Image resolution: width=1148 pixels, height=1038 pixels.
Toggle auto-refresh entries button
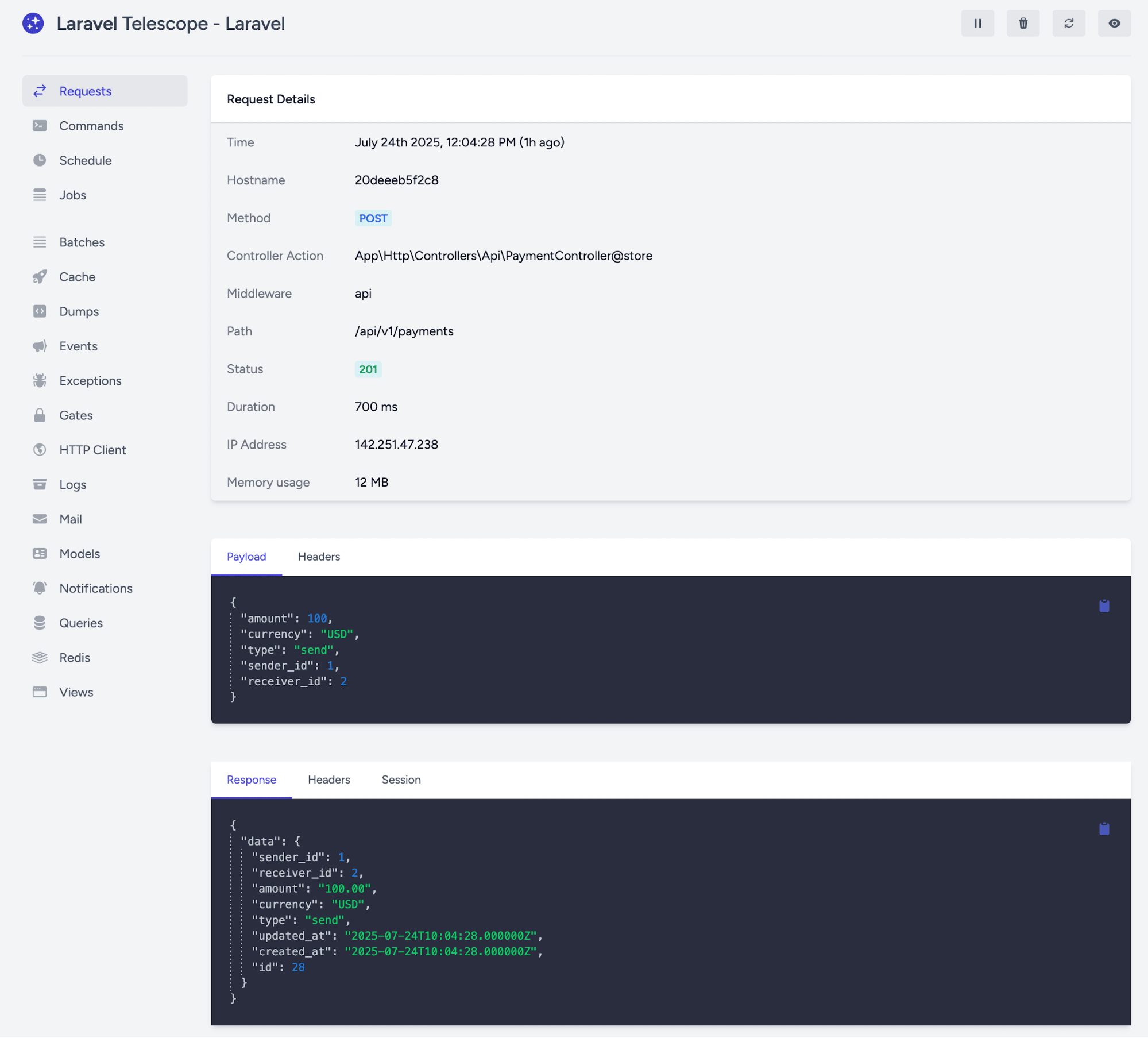tap(1069, 24)
